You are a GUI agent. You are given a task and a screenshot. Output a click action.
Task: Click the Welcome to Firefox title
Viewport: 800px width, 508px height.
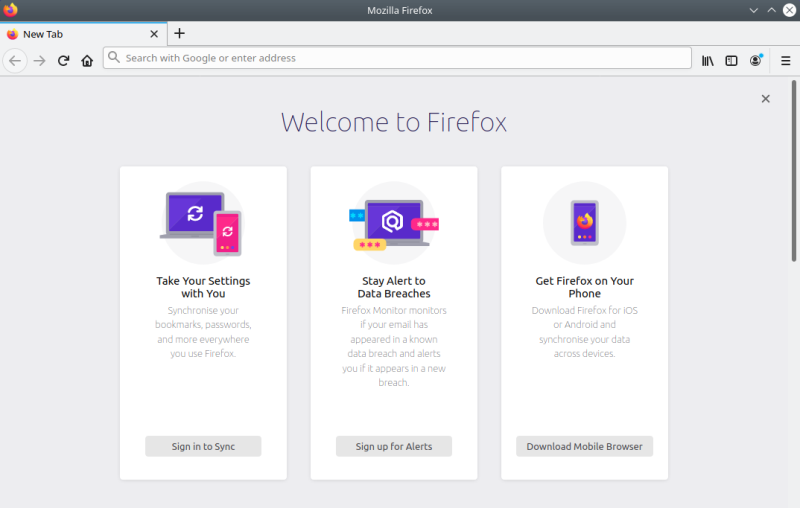point(394,122)
